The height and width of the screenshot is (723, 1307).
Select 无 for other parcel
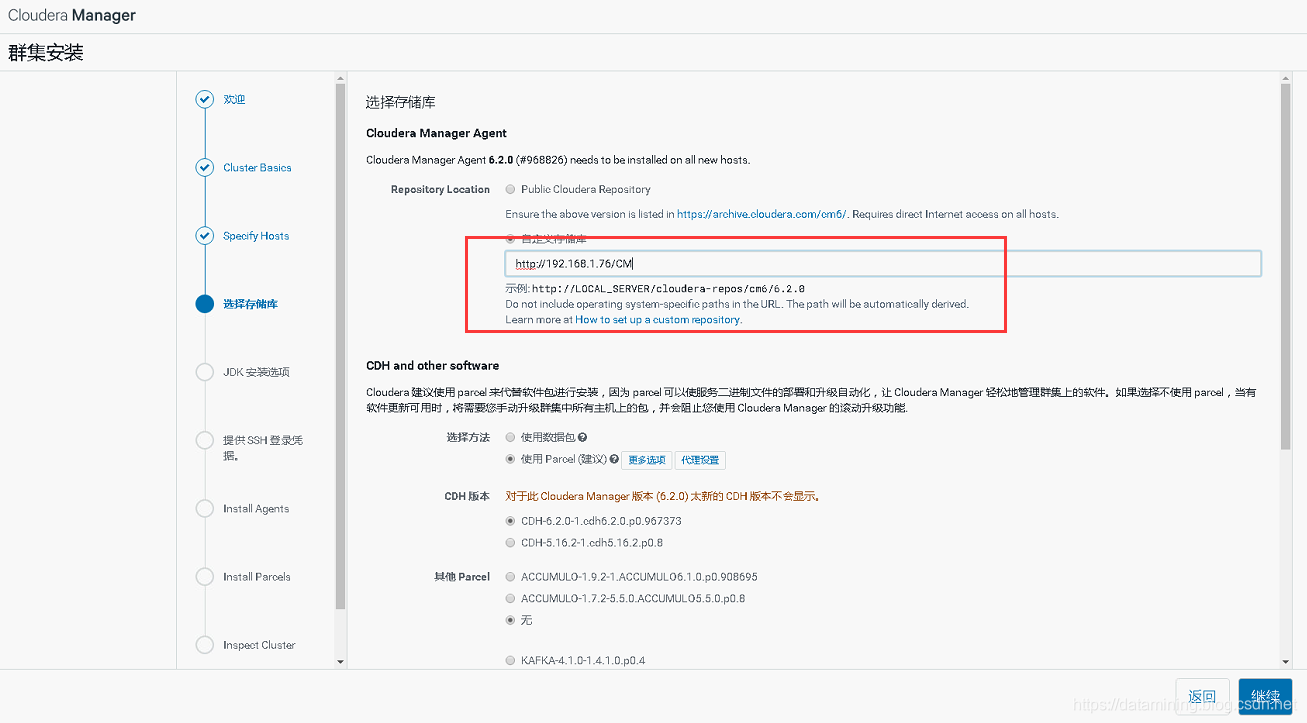(511, 620)
